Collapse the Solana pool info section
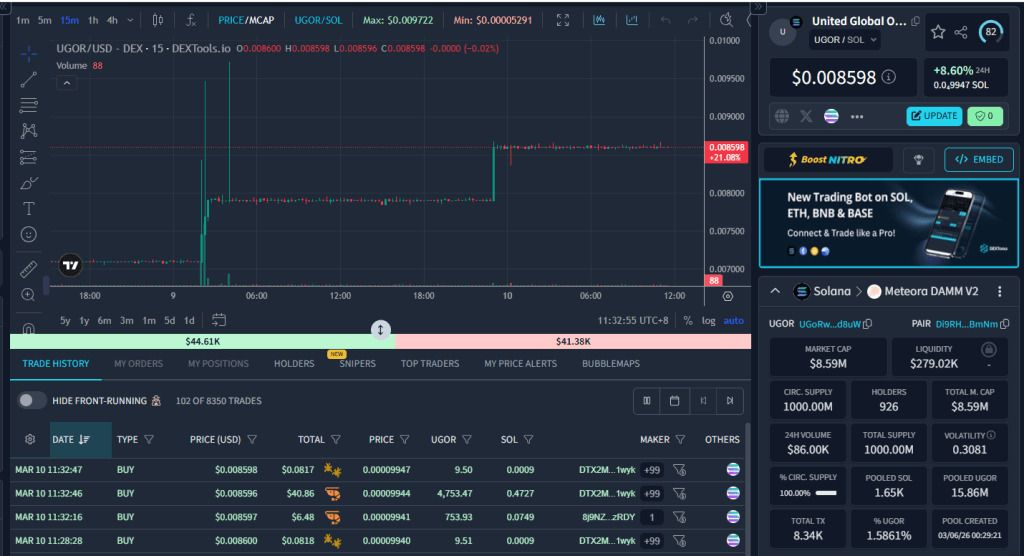The width and height of the screenshot is (1024, 556). [775, 291]
